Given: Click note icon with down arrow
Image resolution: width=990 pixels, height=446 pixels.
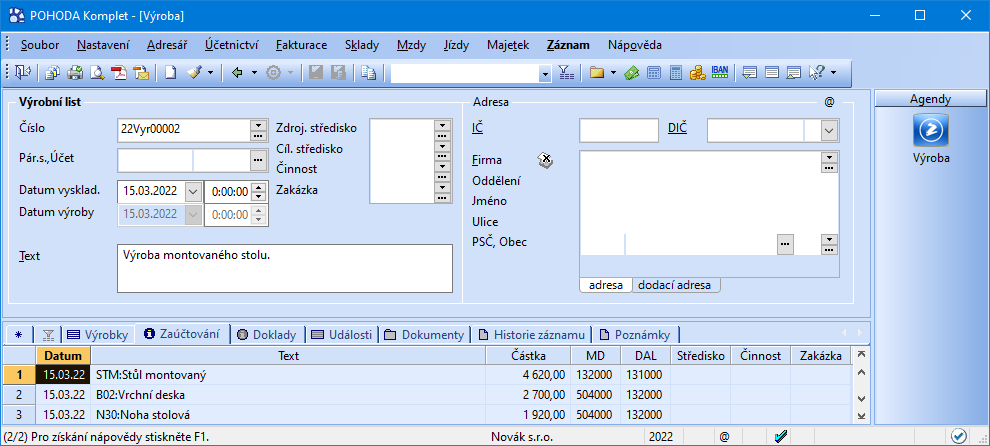Looking at the screenshot, I should [x=749, y=73].
